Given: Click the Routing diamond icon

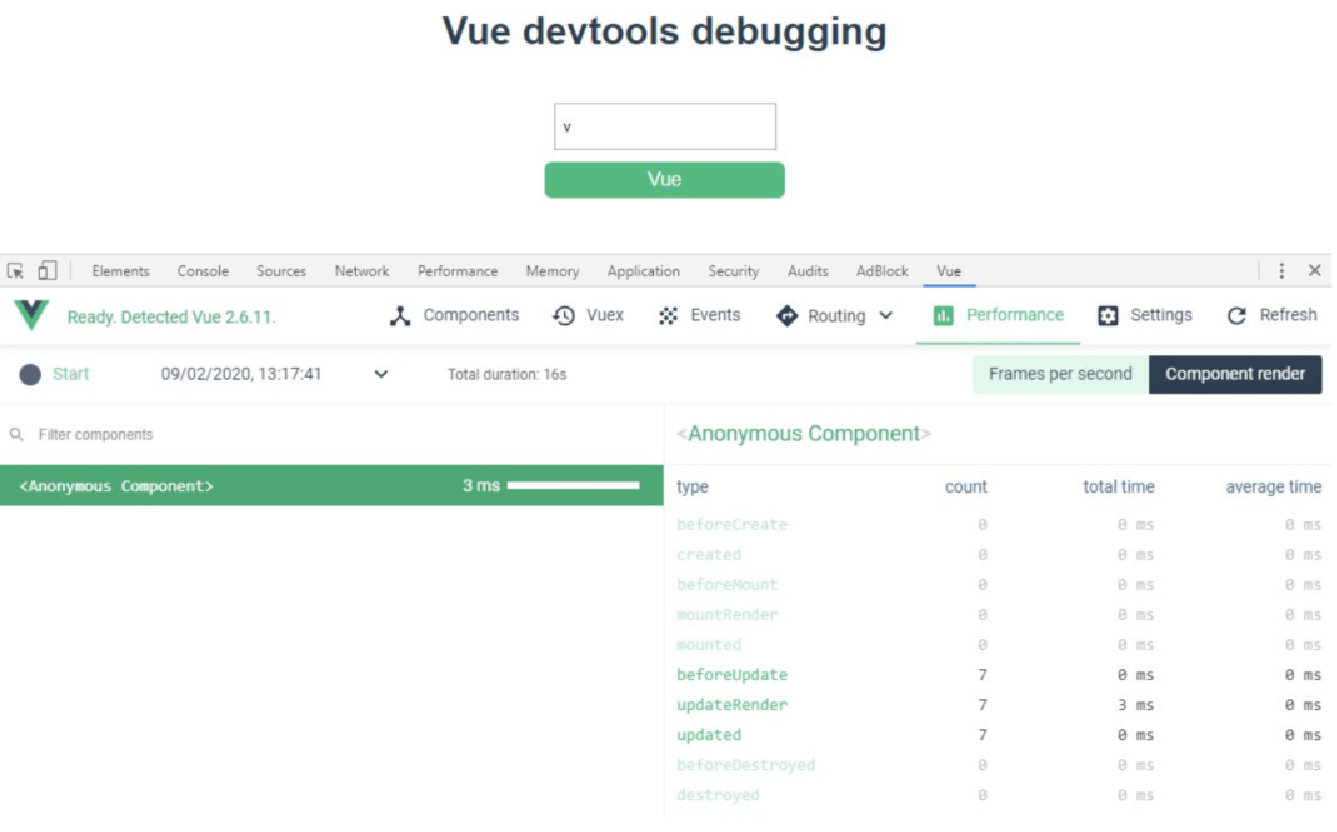Looking at the screenshot, I should [787, 316].
